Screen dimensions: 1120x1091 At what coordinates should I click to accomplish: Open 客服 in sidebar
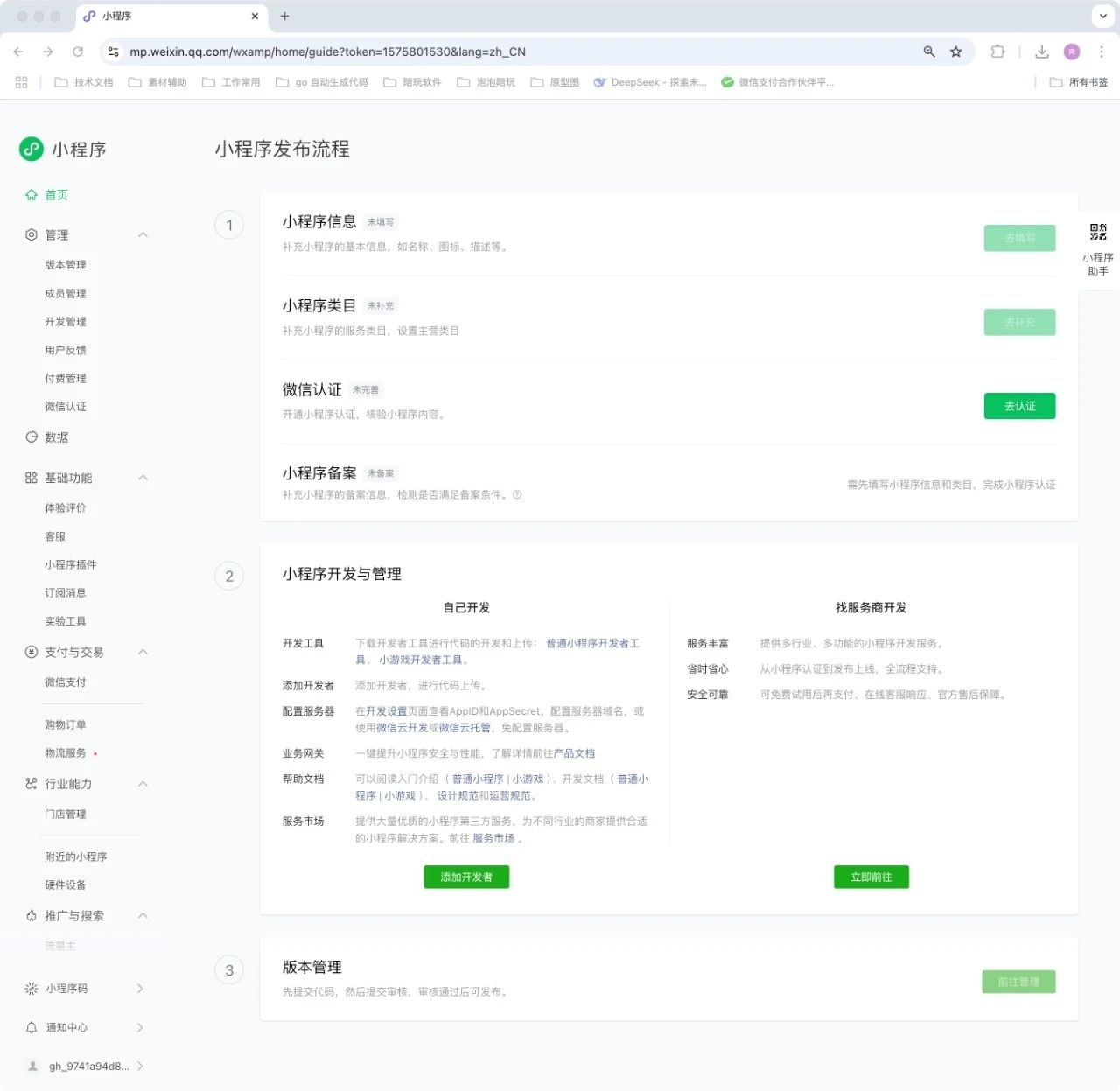[x=55, y=536]
